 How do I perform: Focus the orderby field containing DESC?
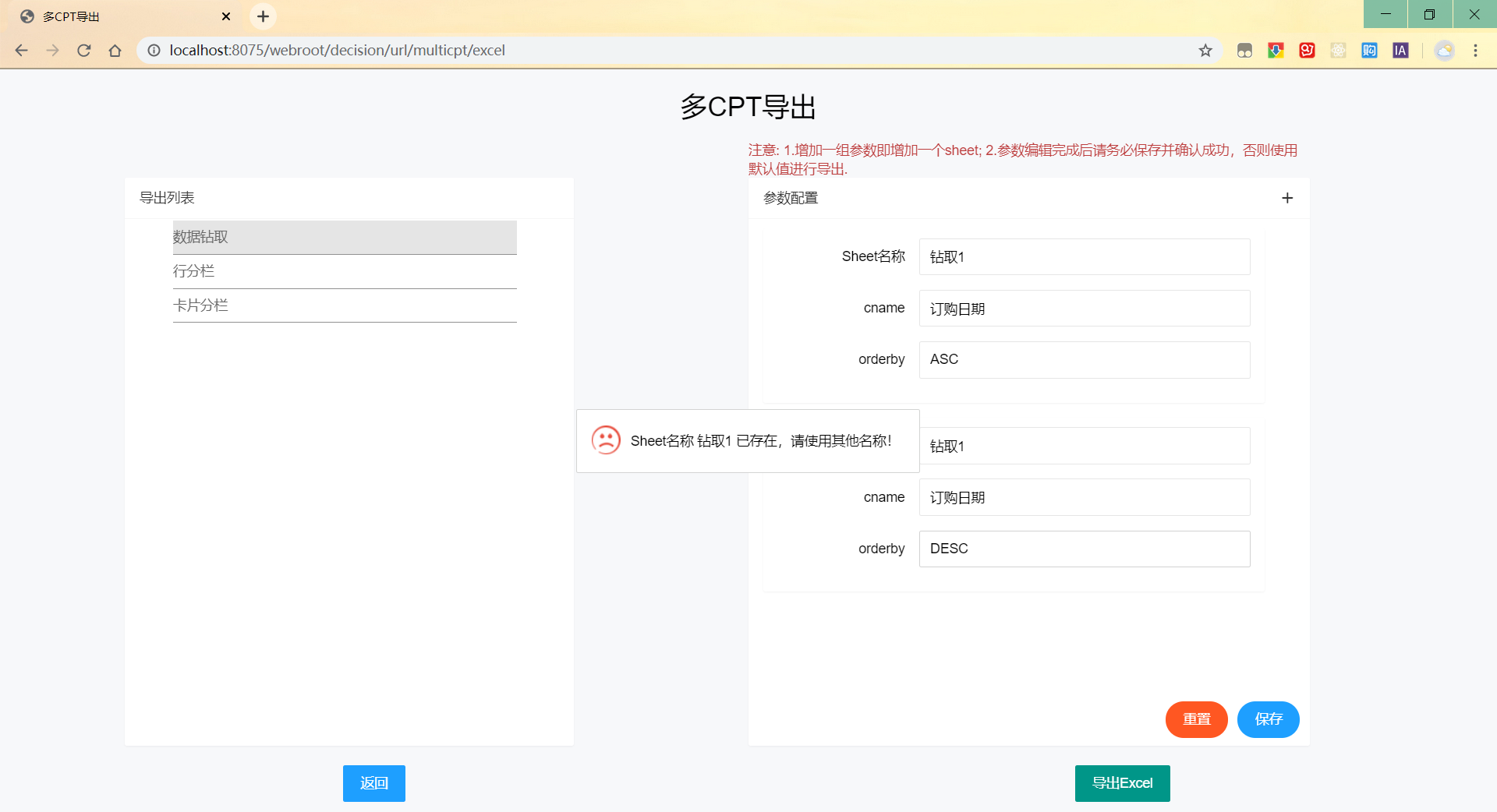coord(1085,549)
